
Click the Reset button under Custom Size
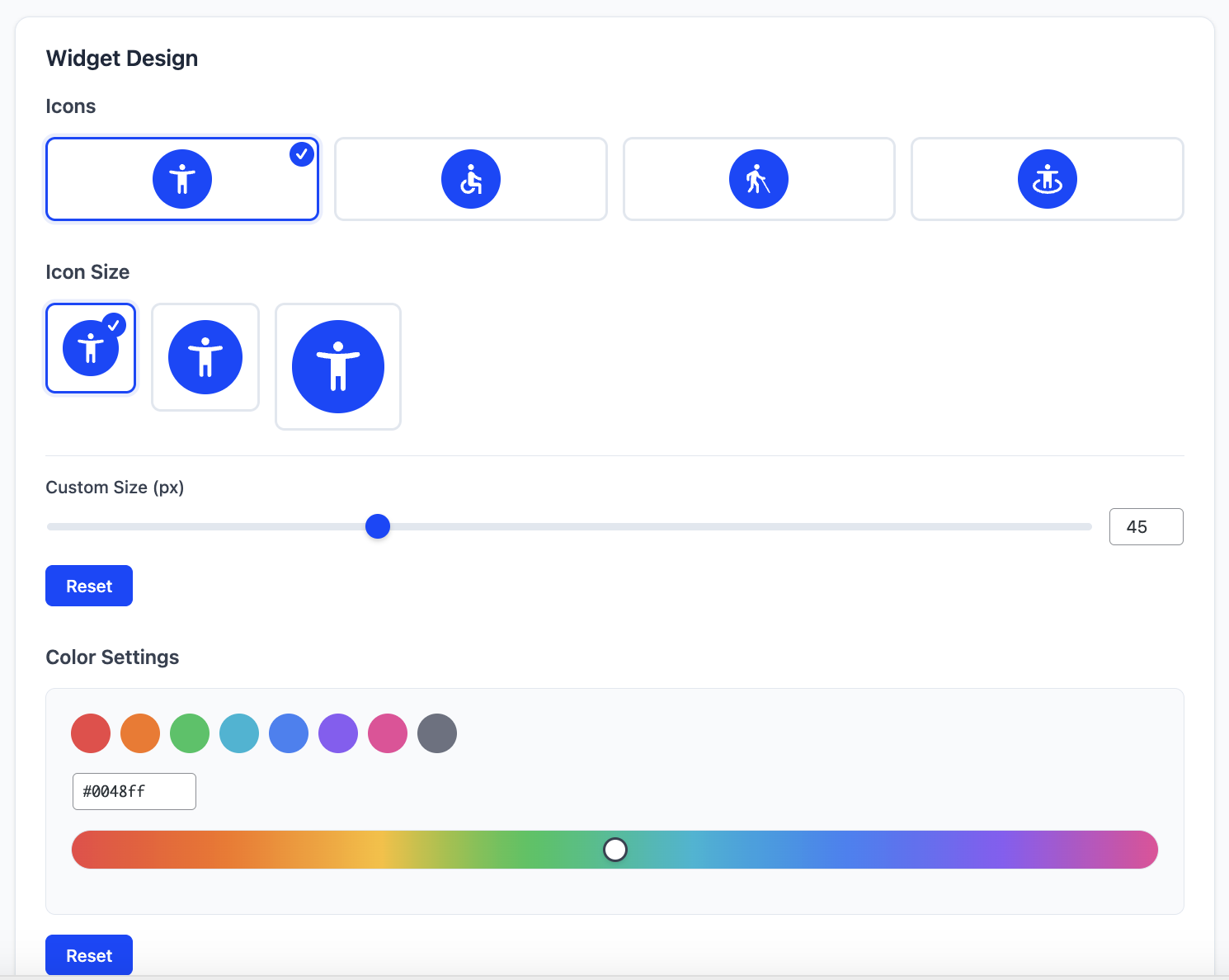coord(88,586)
